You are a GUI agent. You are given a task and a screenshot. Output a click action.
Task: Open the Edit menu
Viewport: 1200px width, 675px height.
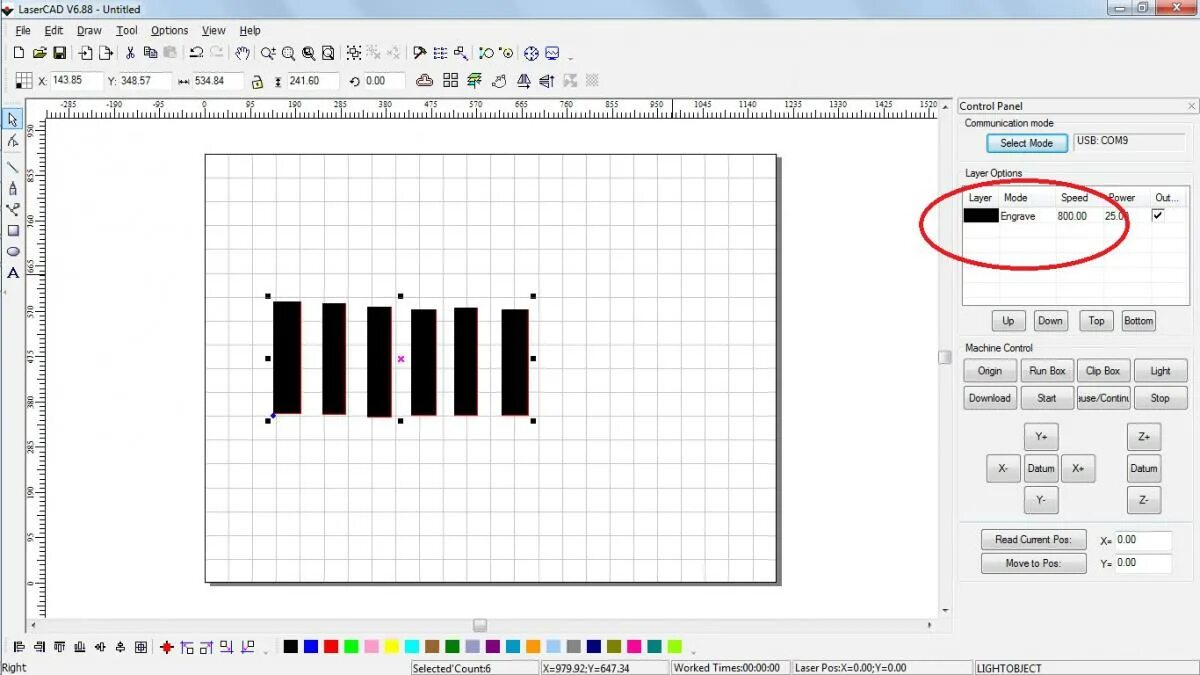[x=54, y=31]
